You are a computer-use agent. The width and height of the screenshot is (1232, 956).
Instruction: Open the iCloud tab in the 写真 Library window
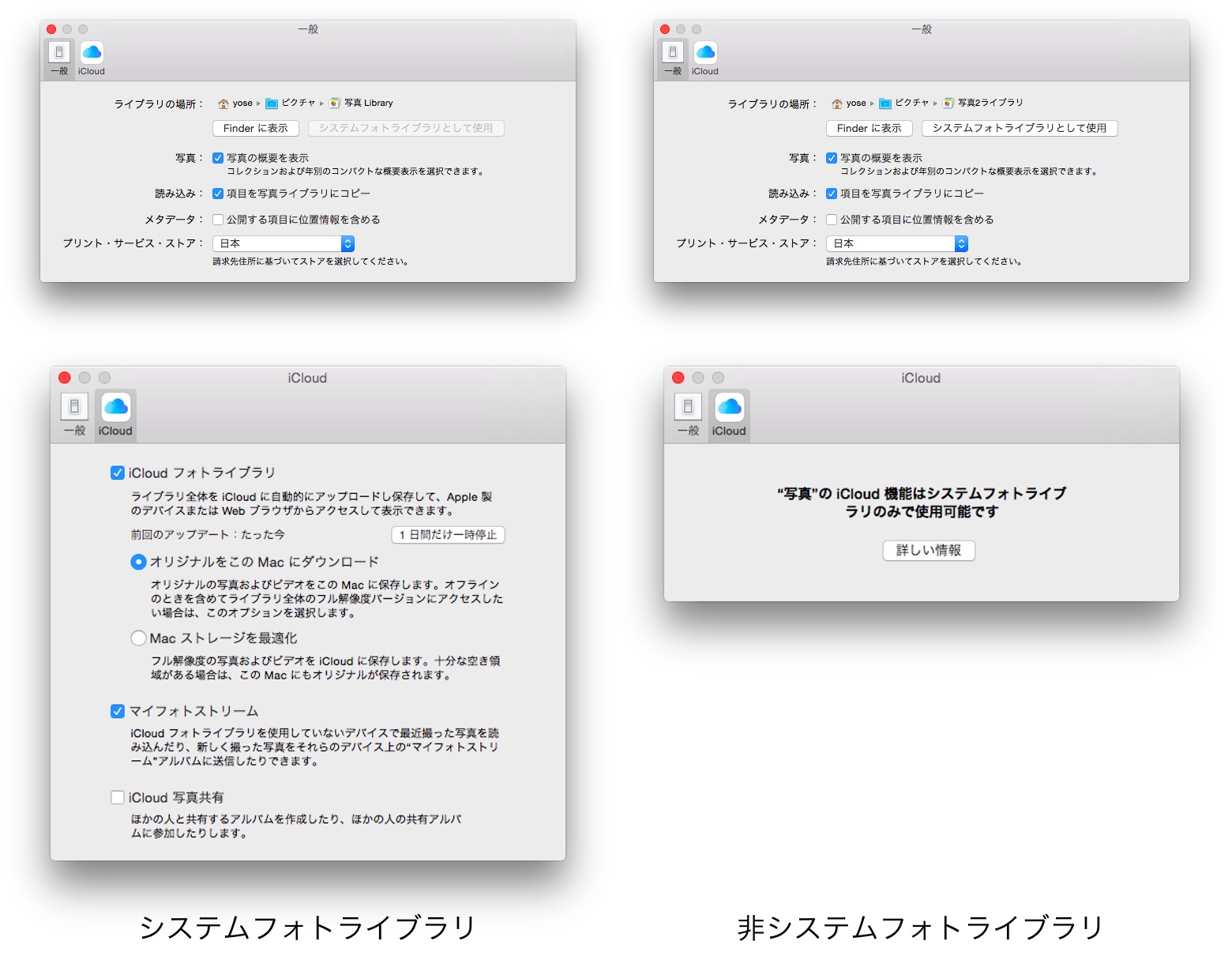click(92, 58)
